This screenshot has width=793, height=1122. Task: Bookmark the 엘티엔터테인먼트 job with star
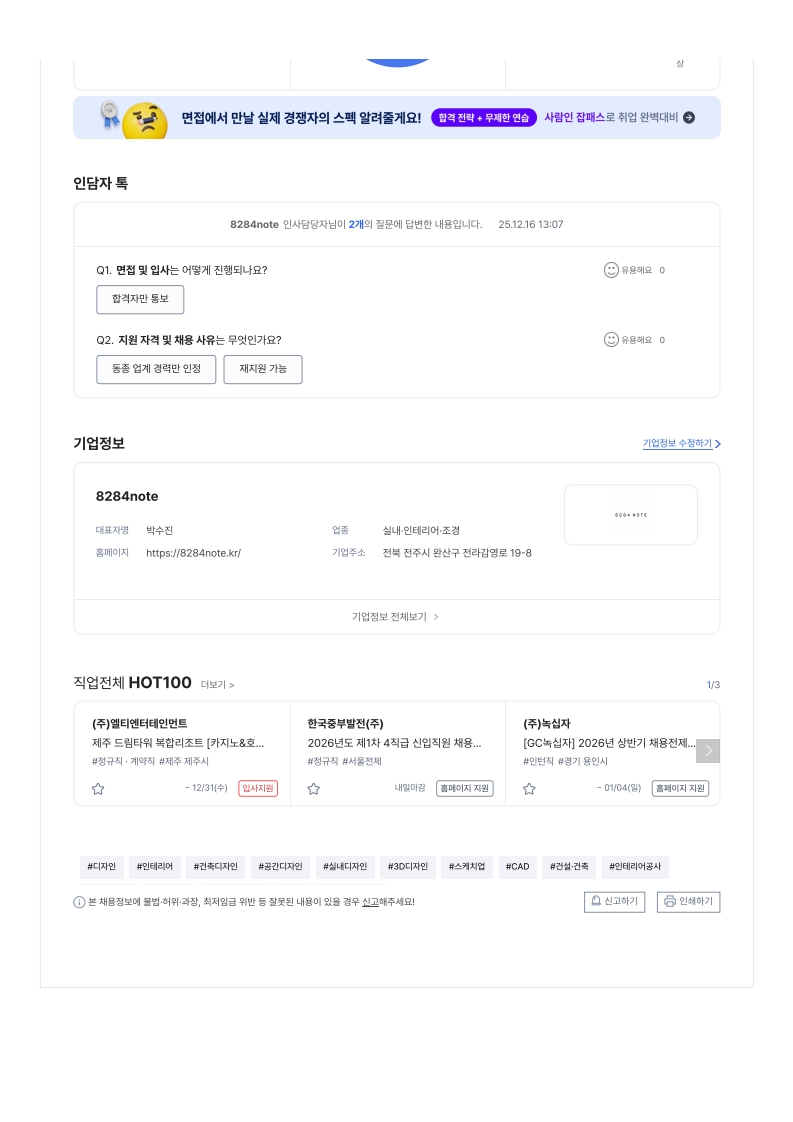coord(98,789)
